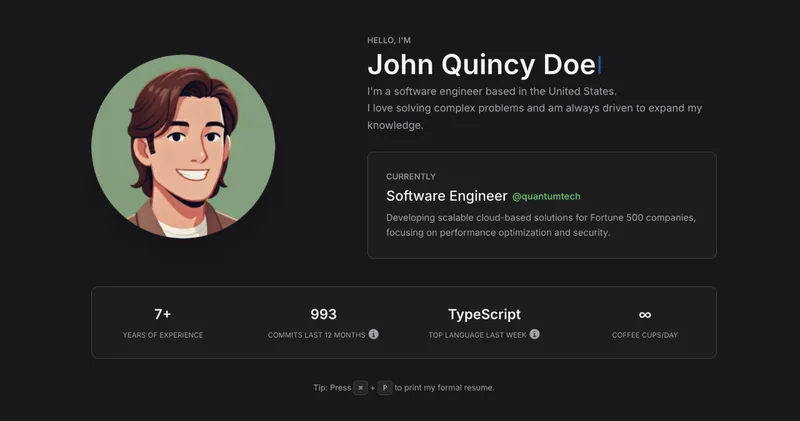Click the 'print my formal resume' tip text
The height and width of the screenshot is (421, 800).
click(445, 387)
